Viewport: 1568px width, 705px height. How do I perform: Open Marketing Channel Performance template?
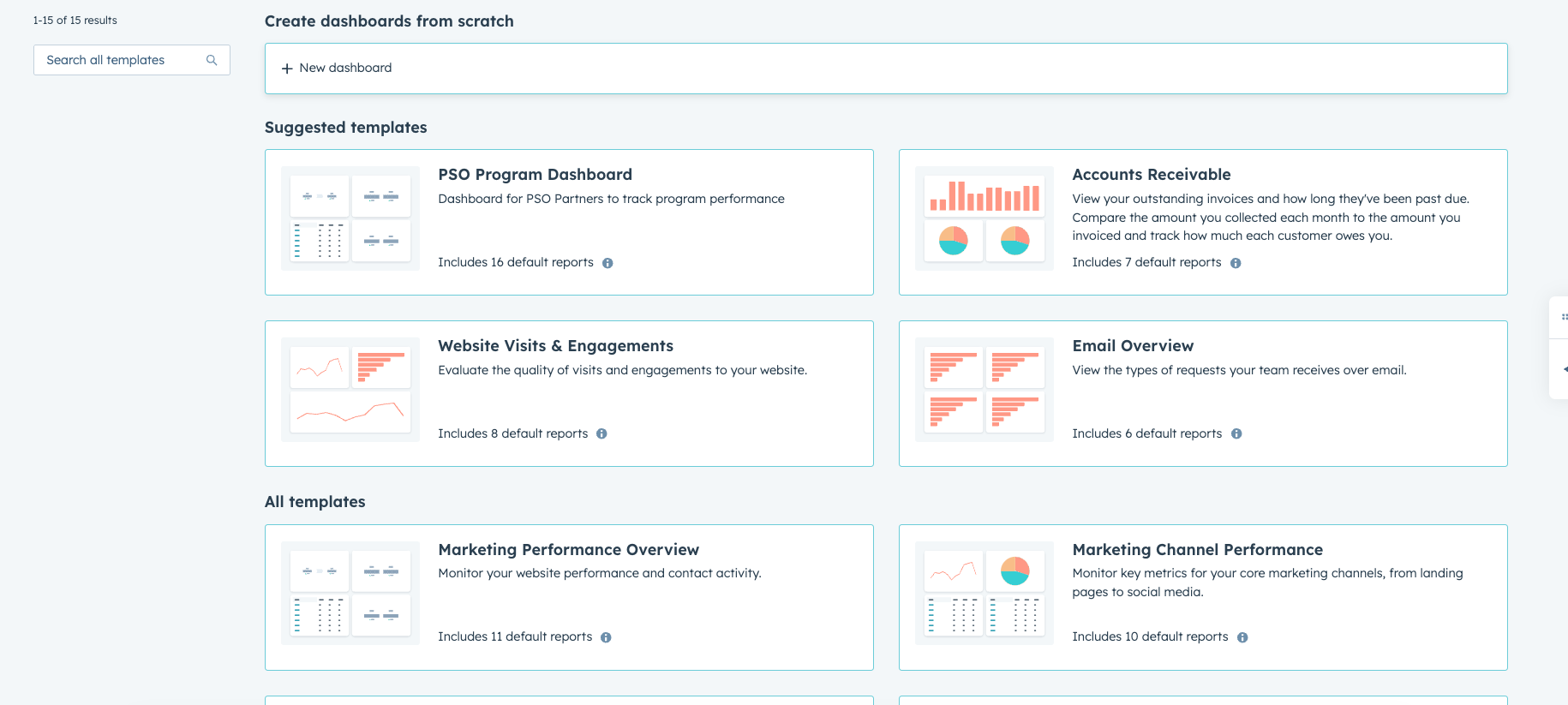1197,550
